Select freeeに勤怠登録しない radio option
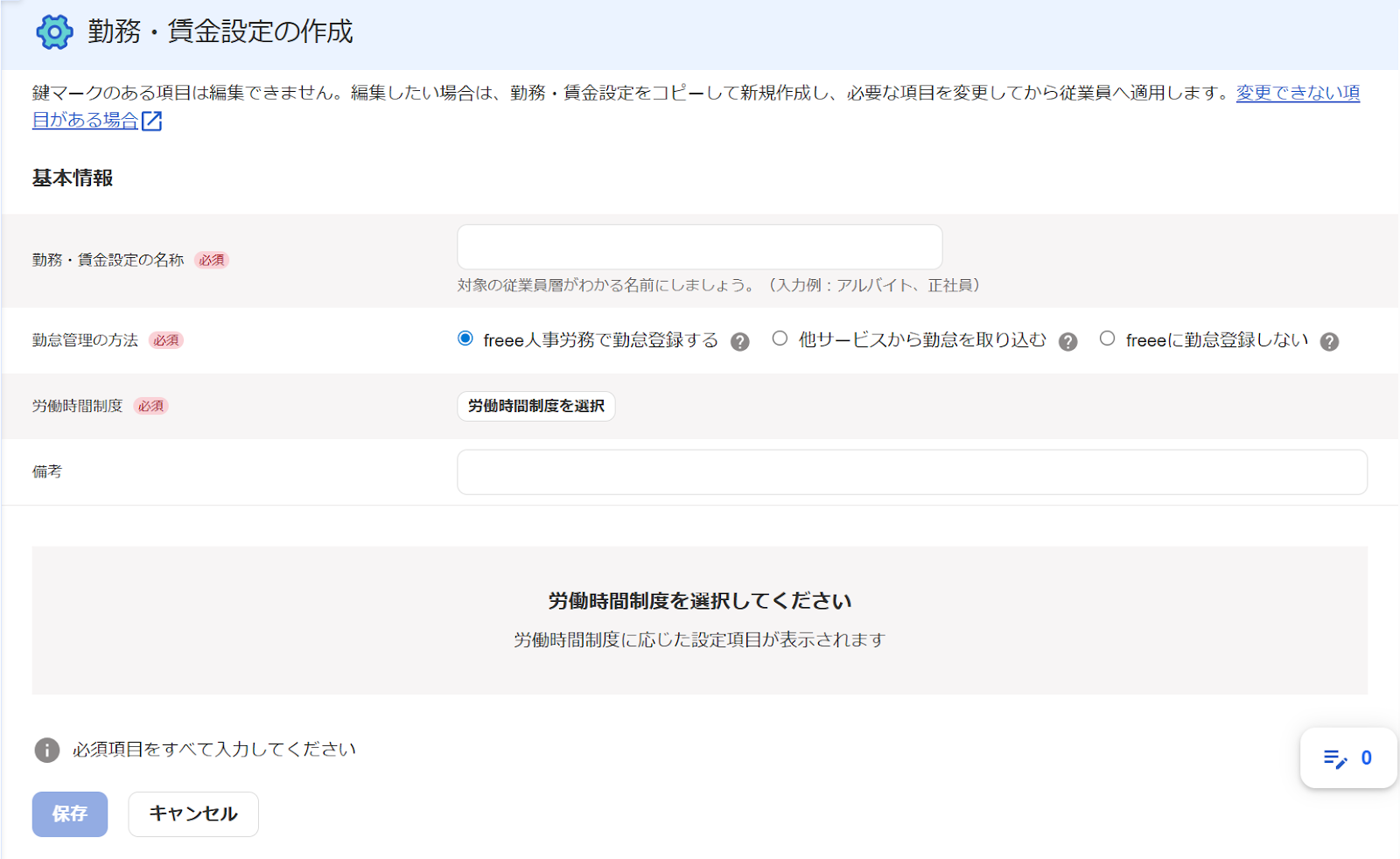The image size is (1400, 859). tap(1107, 339)
